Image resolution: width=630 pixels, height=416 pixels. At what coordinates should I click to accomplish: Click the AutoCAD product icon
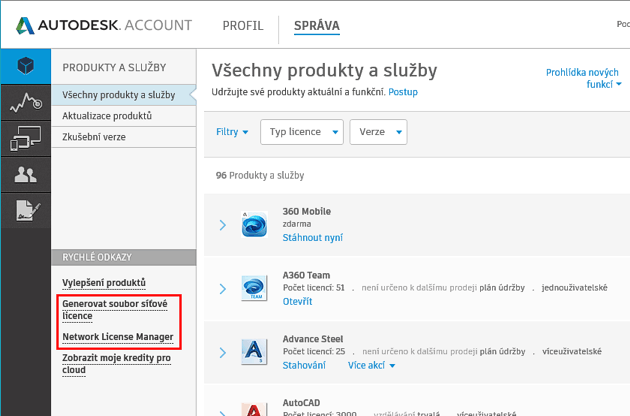(x=254, y=409)
